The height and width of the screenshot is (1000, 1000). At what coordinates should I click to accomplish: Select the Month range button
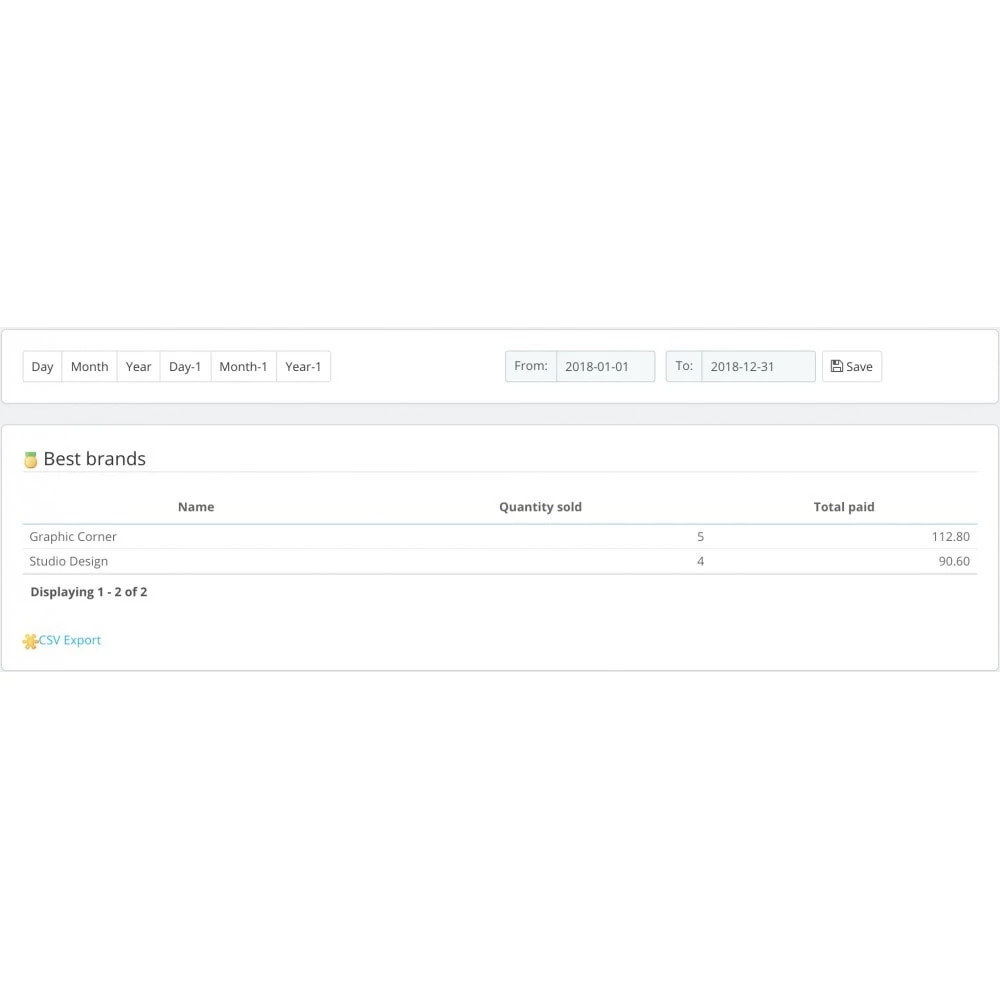click(89, 367)
